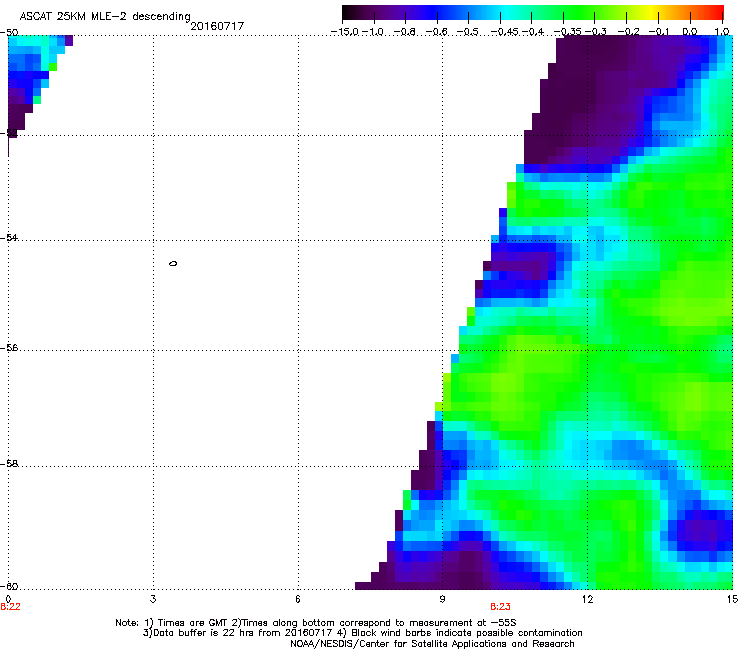Screen dimensions: 740x650
Task: Click the '-50' latitude axis label
Action: point(9,33)
